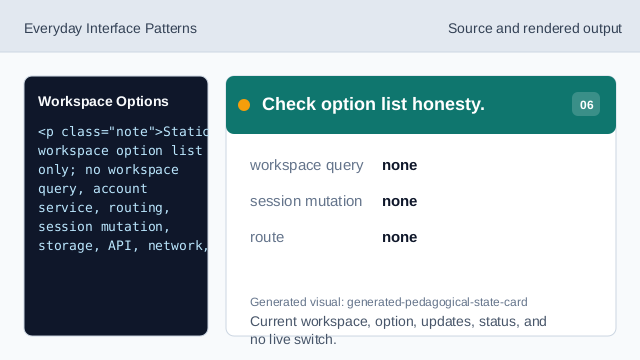This screenshot has width=640, height=360.
Task: Click the session mutation none value
Action: point(400,201)
